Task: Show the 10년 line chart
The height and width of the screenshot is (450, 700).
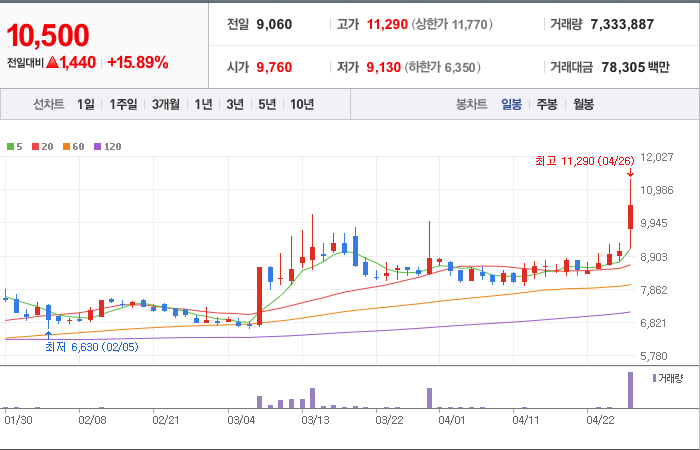Action: point(302,104)
